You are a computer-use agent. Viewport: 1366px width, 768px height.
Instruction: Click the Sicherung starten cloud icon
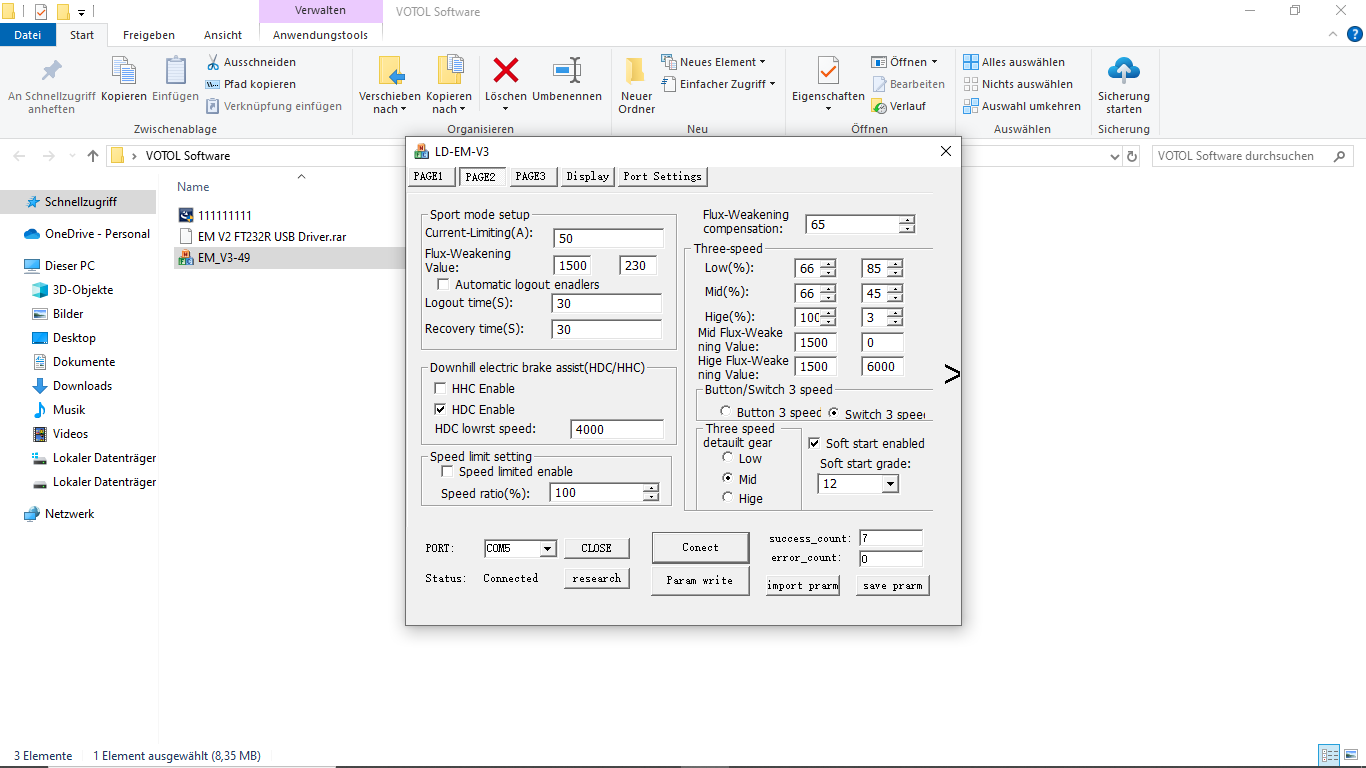point(1124,71)
